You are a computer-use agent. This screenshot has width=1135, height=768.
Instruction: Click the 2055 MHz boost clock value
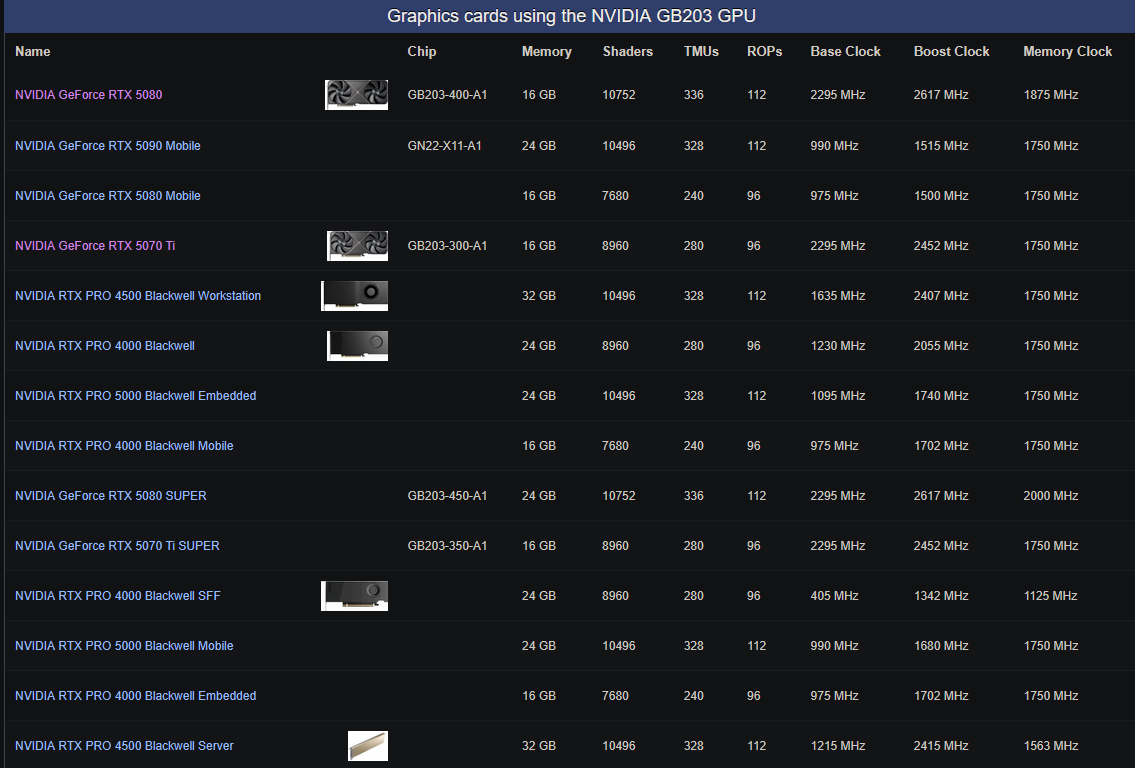coord(941,345)
